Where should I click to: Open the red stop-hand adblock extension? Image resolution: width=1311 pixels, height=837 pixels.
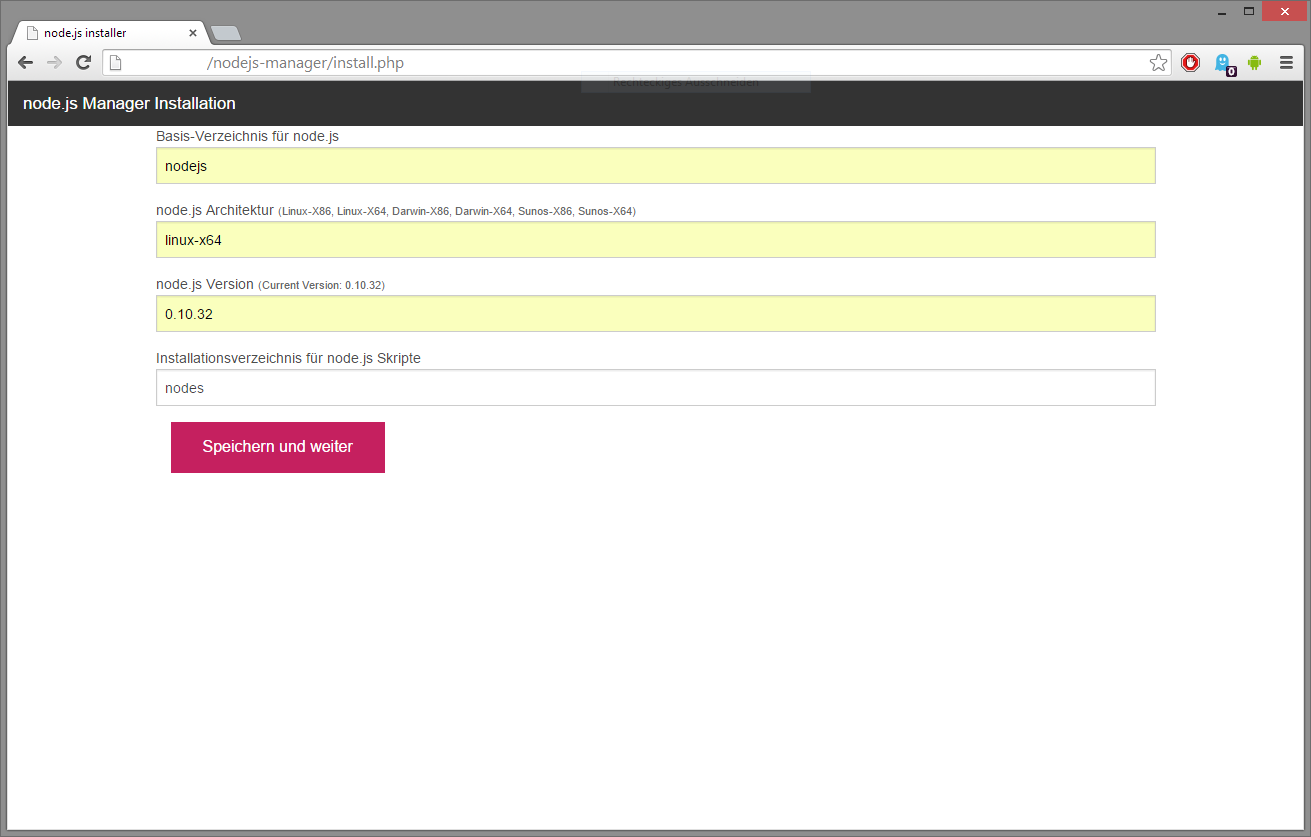[1190, 63]
